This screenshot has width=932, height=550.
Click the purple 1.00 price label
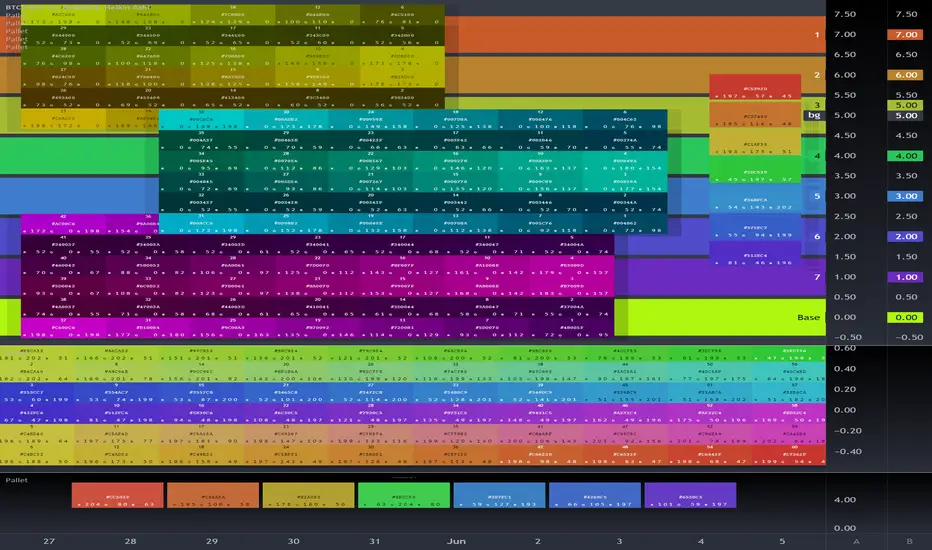tap(905, 277)
